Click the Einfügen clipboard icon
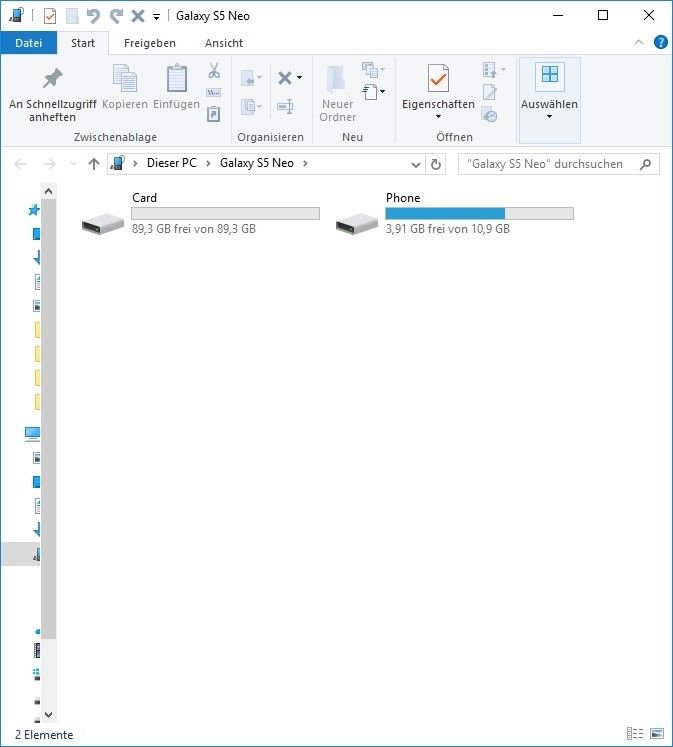Image resolution: width=673 pixels, height=747 pixels. click(x=176, y=78)
